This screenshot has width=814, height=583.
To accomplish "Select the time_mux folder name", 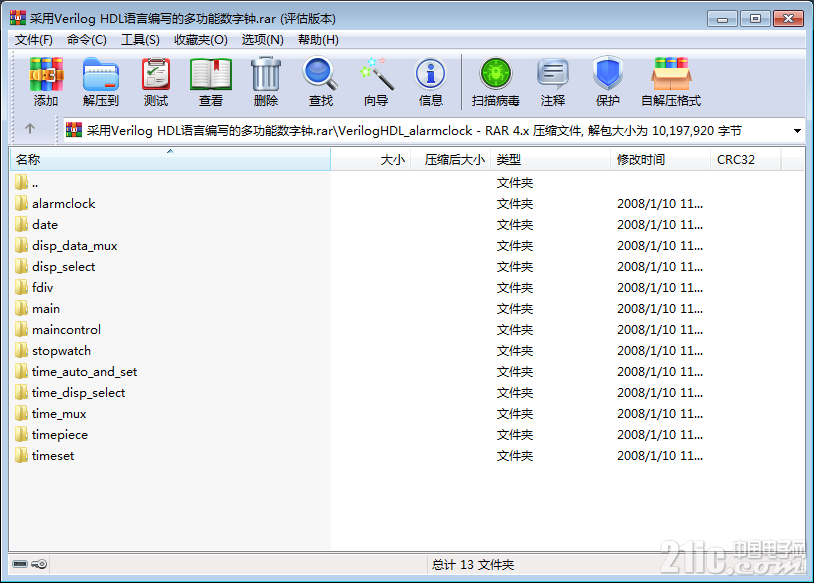I will (59, 414).
